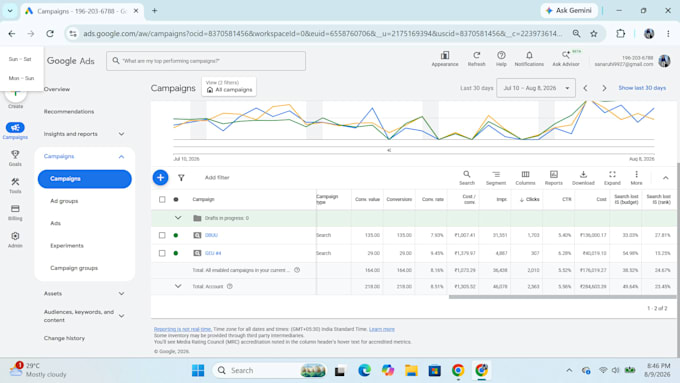Select all campaigns header checkbox

[x=162, y=200]
